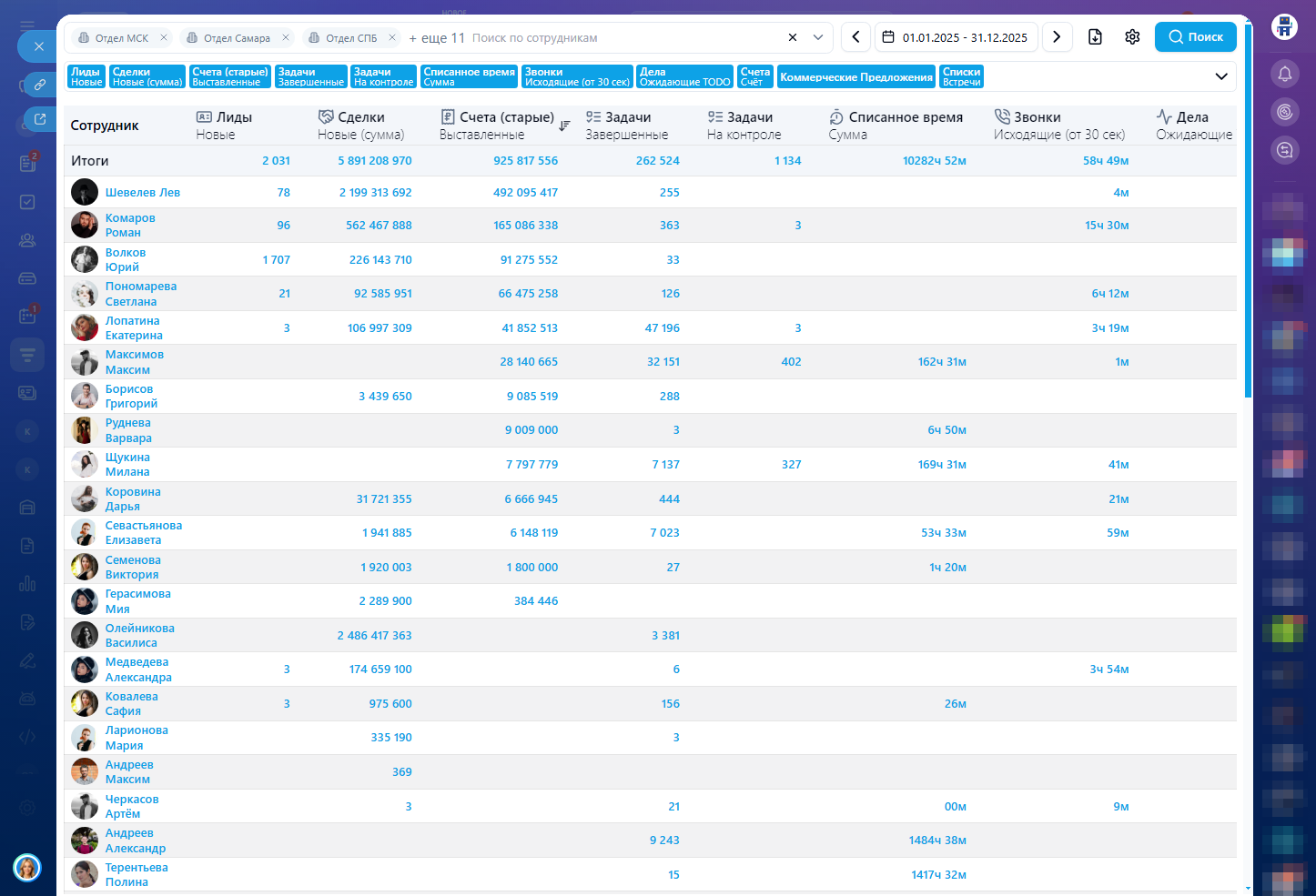Open the employee filter dropdown arrow
Screen dimensions: 1316x896
tap(818, 37)
